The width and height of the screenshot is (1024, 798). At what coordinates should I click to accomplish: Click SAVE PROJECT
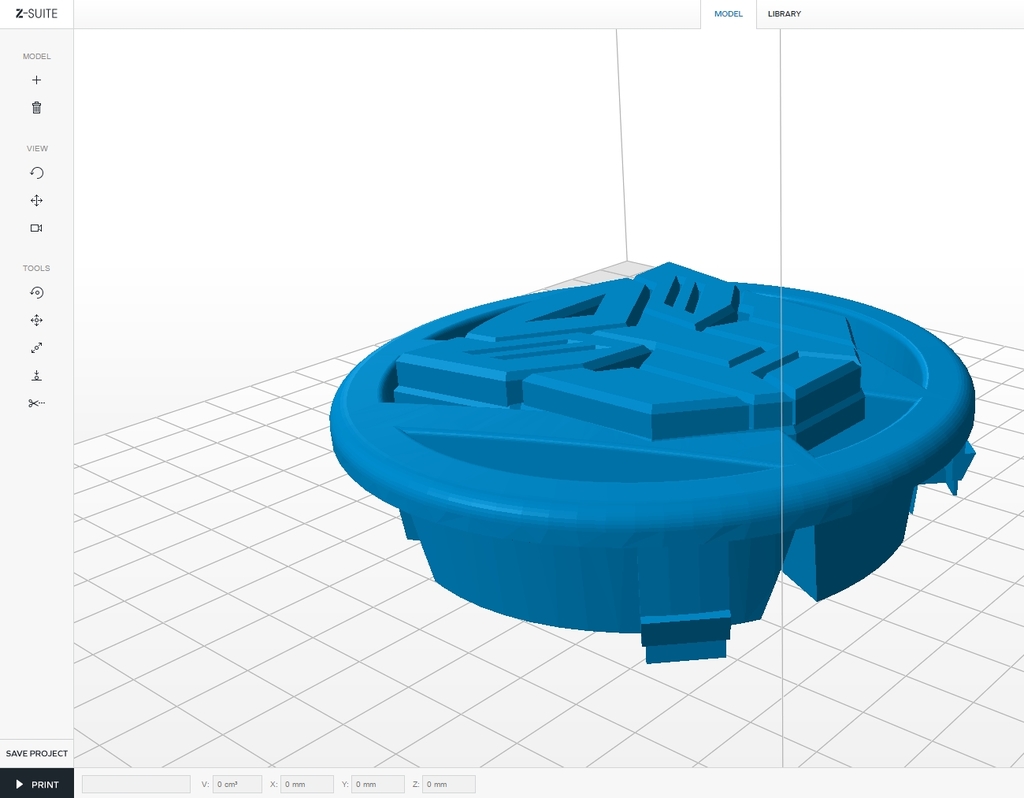coord(36,753)
